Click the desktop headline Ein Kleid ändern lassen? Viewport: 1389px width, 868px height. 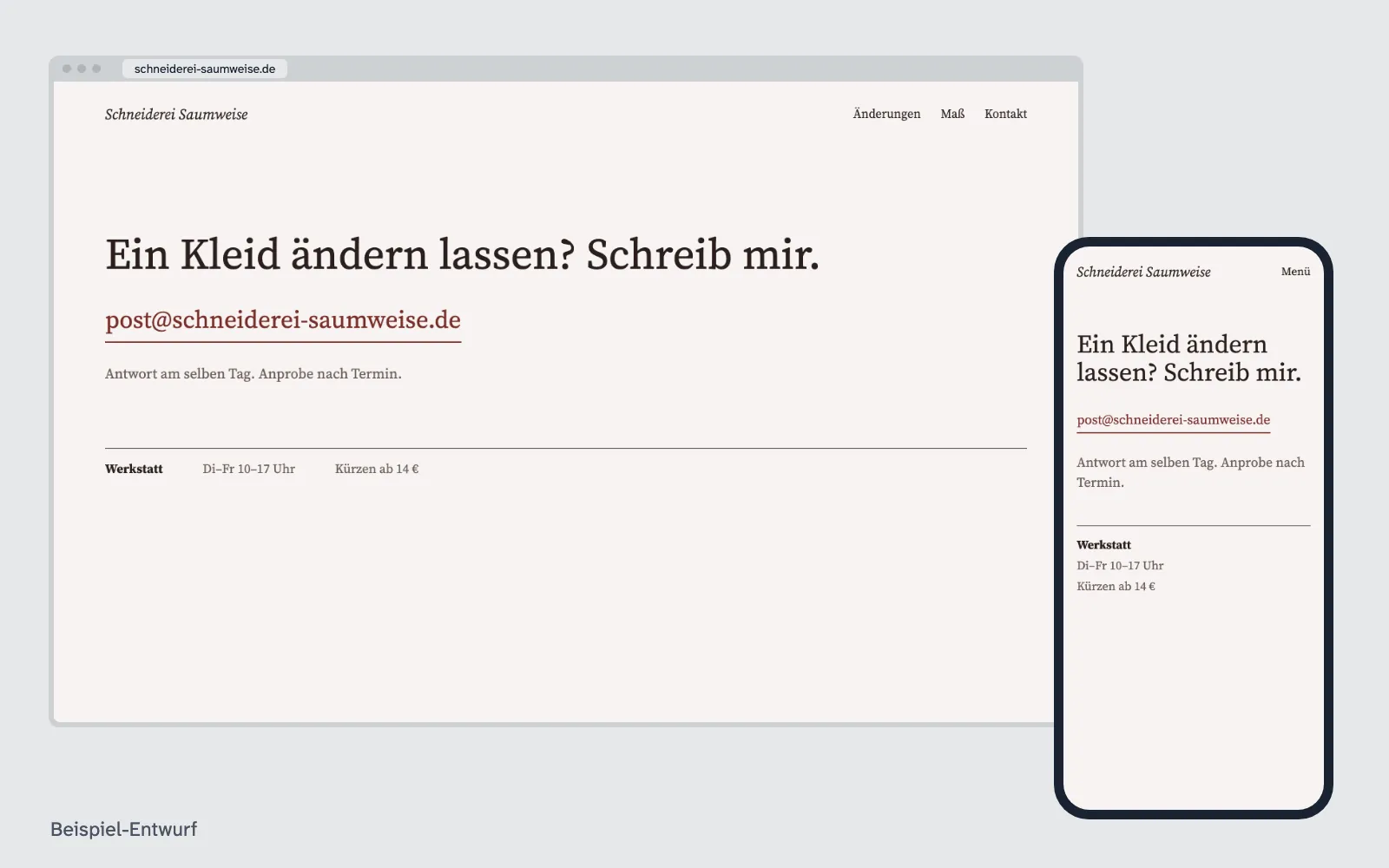click(339, 255)
